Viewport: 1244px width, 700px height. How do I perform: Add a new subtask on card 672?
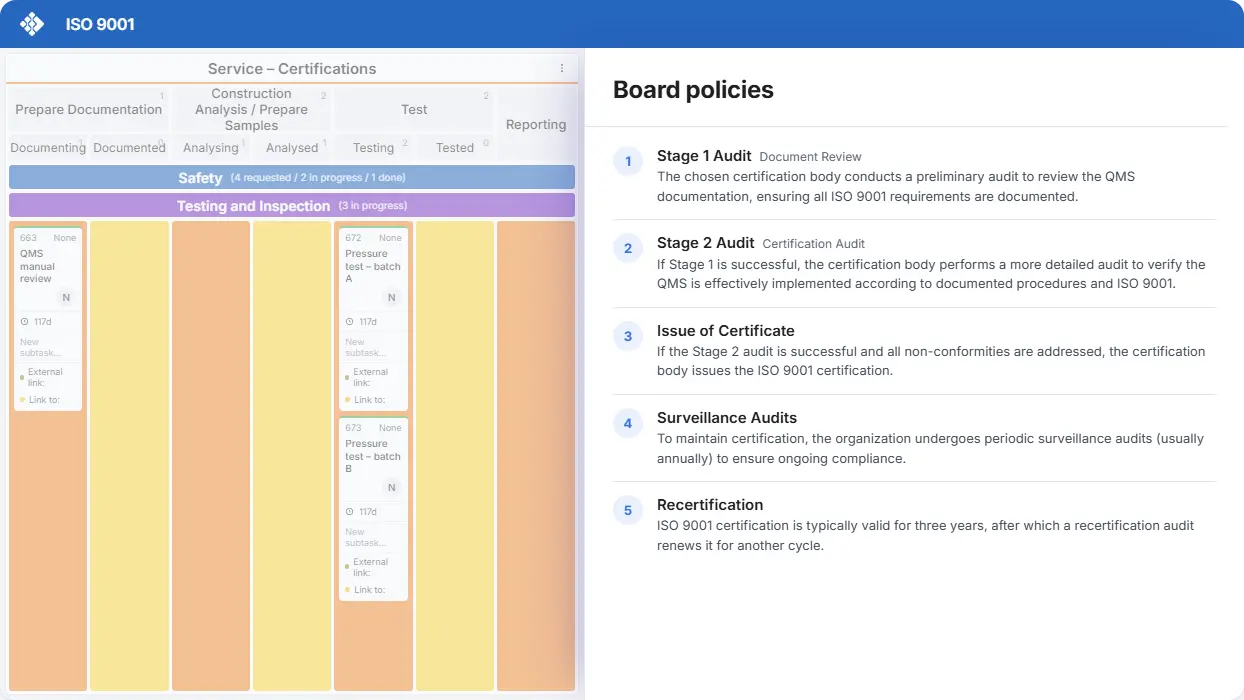click(365, 347)
